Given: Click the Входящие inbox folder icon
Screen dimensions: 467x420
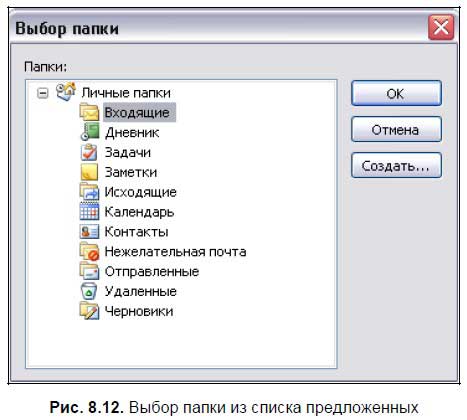Looking at the screenshot, I should pos(89,112).
